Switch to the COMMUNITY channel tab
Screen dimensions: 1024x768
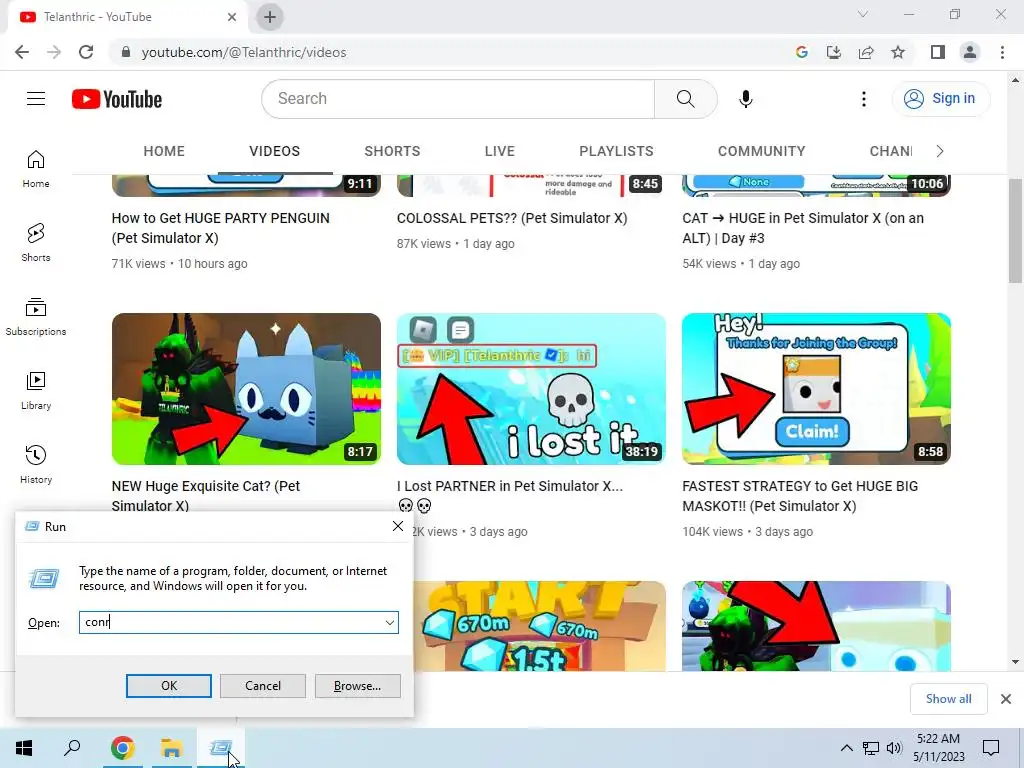click(761, 152)
